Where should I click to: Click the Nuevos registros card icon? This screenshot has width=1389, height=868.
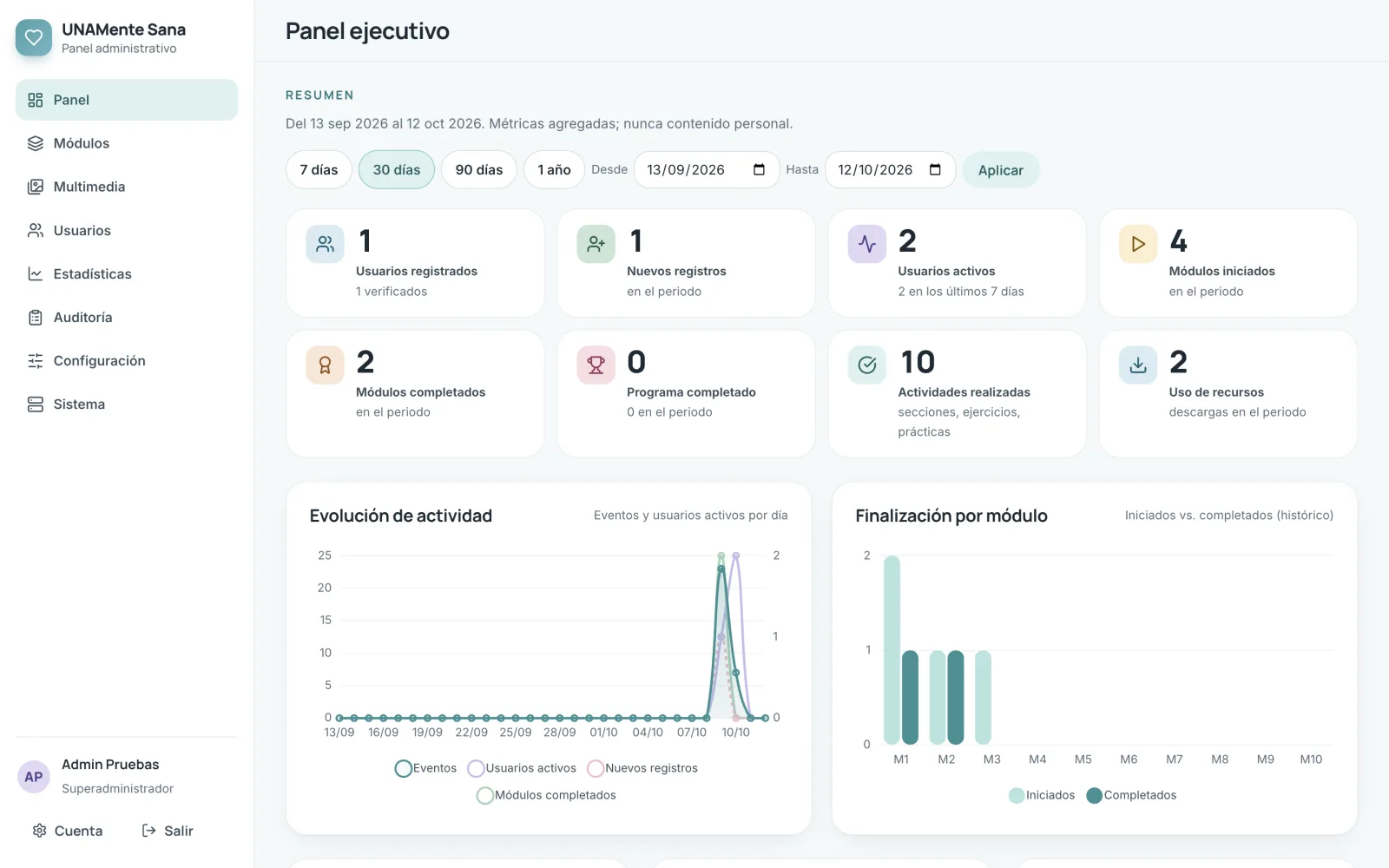point(596,244)
